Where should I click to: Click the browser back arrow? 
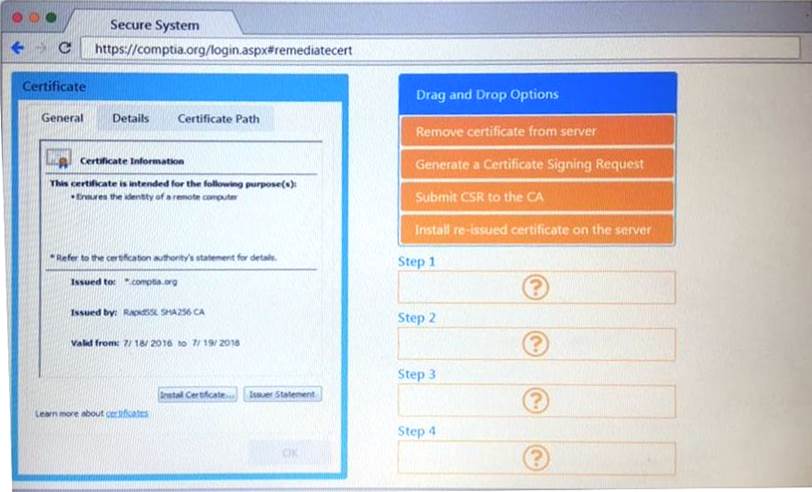(17, 48)
